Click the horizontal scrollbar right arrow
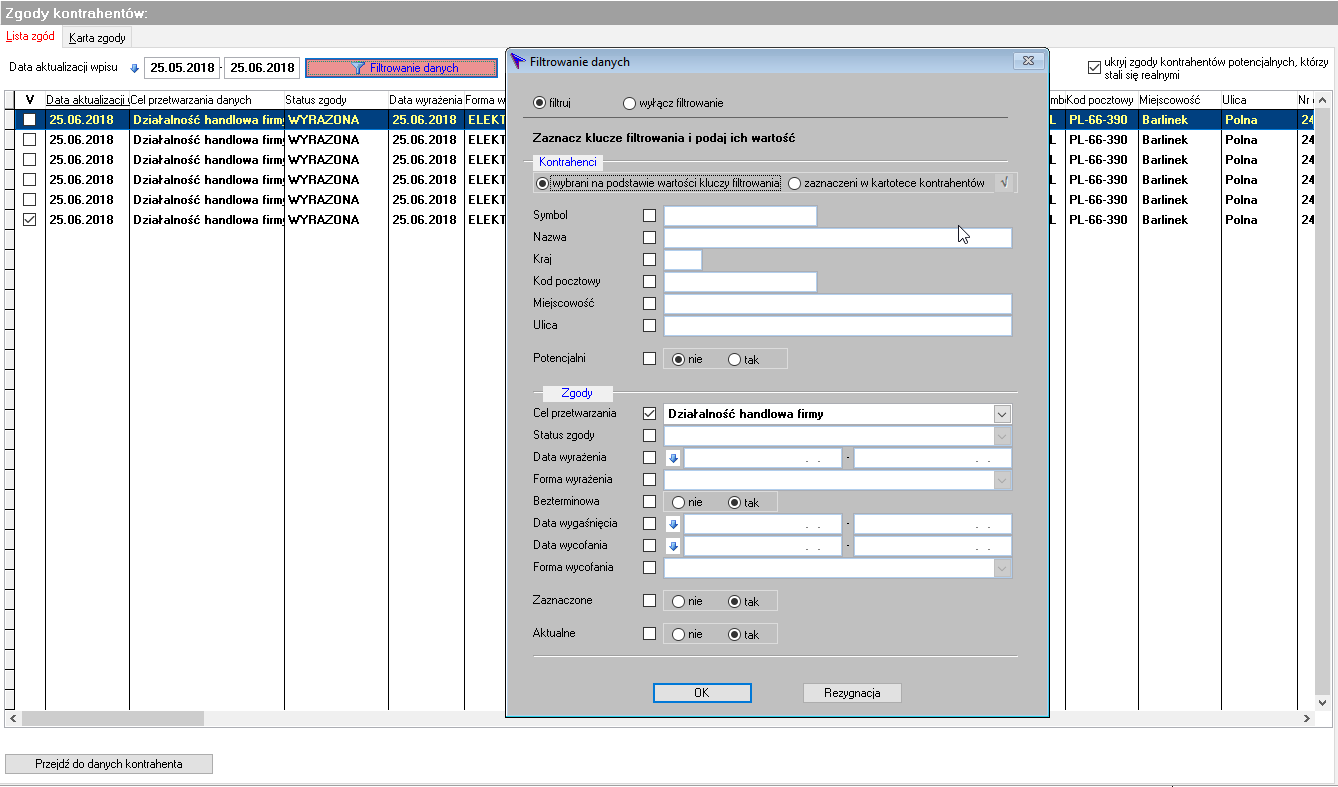 (1306, 718)
